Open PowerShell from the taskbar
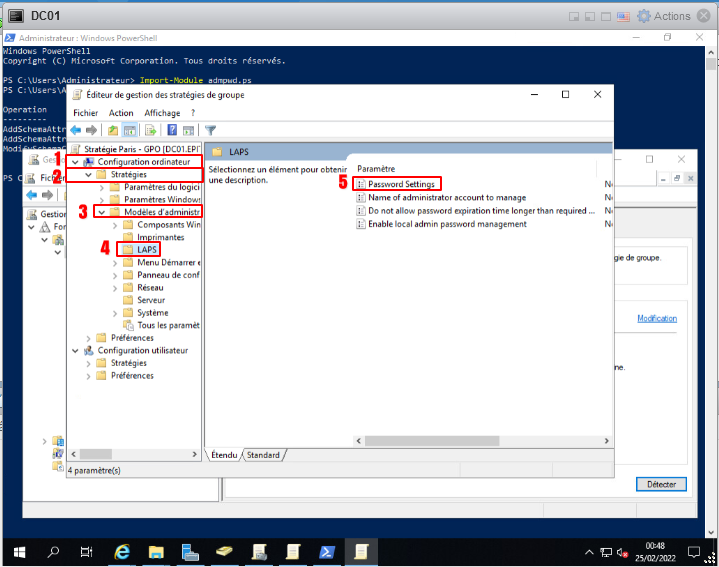Screen dimensions: 719x567 pos(326,551)
